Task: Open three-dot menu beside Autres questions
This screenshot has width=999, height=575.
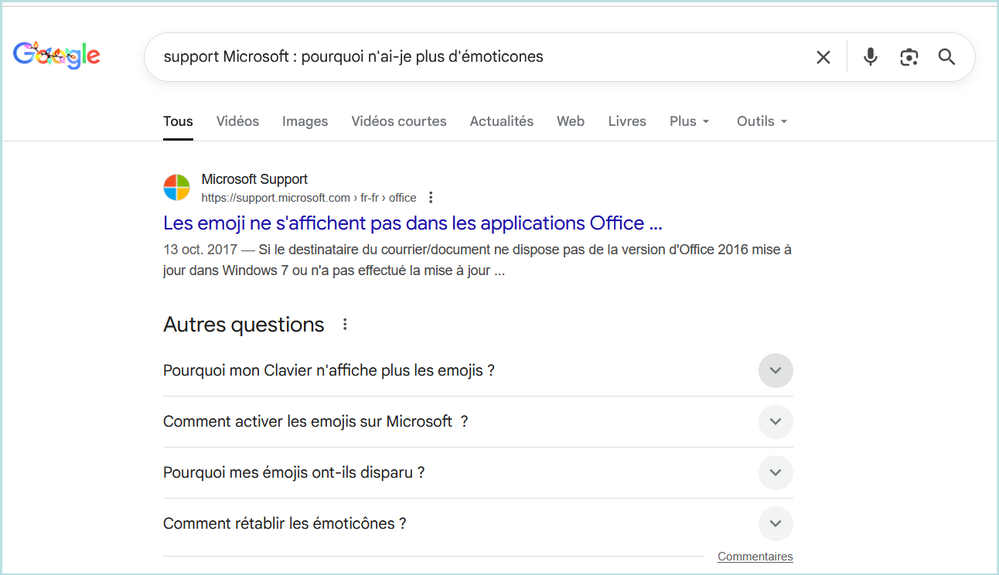Action: (345, 325)
